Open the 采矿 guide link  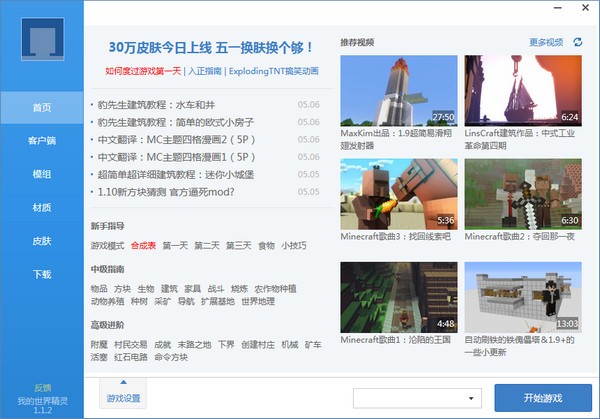[x=163, y=302]
